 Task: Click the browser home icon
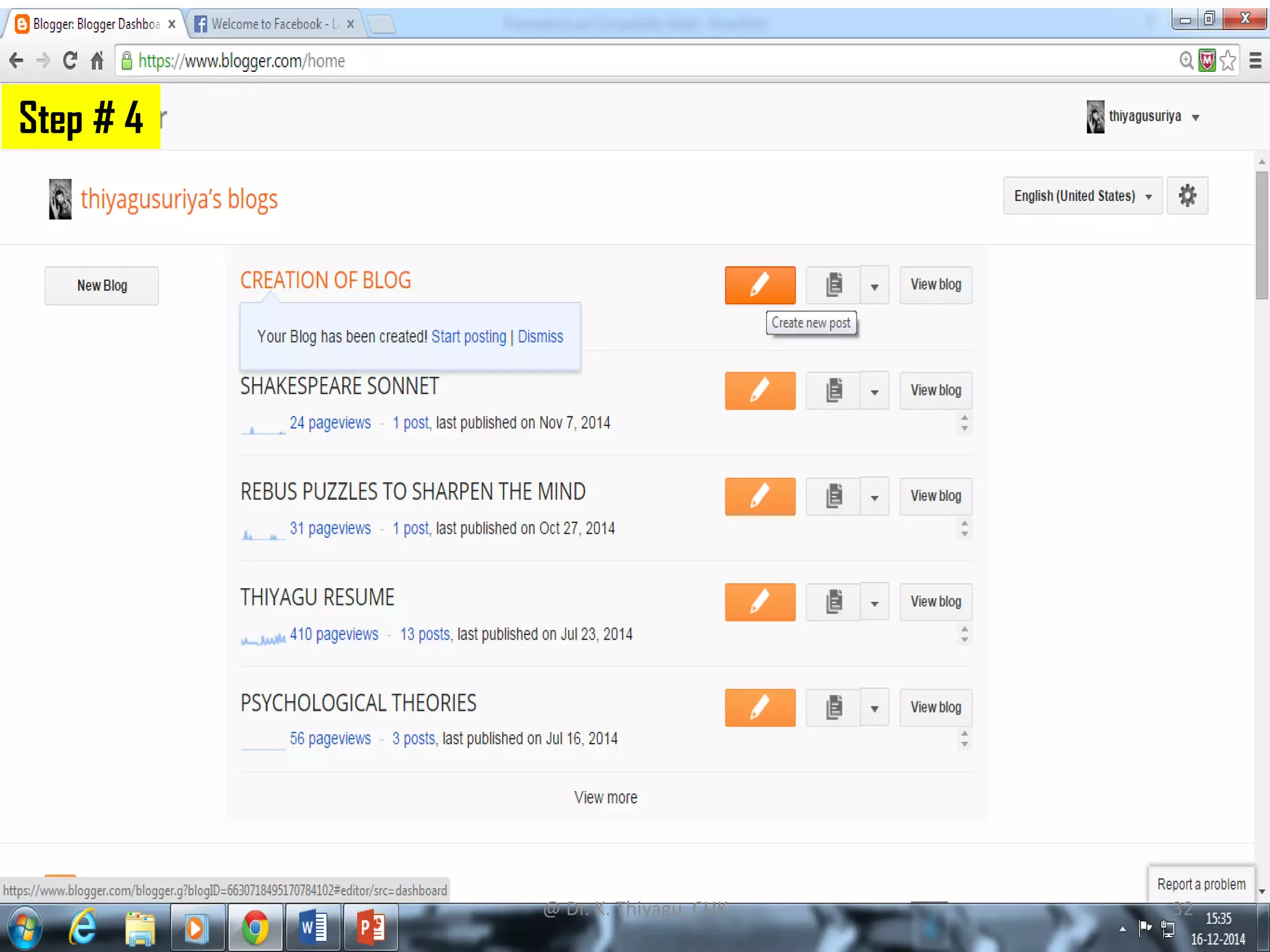tap(97, 61)
